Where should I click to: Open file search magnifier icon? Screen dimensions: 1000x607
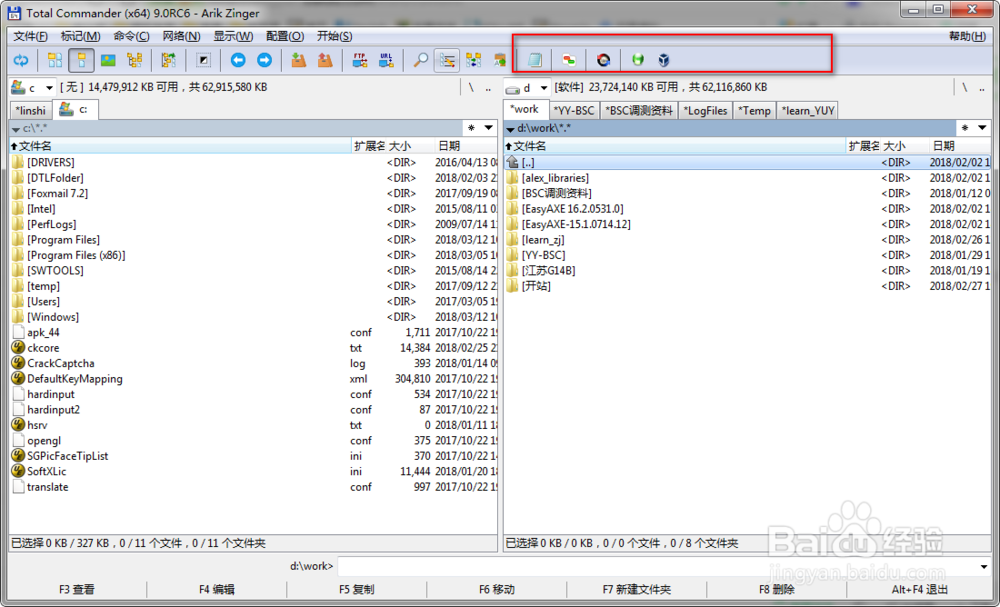coord(420,61)
